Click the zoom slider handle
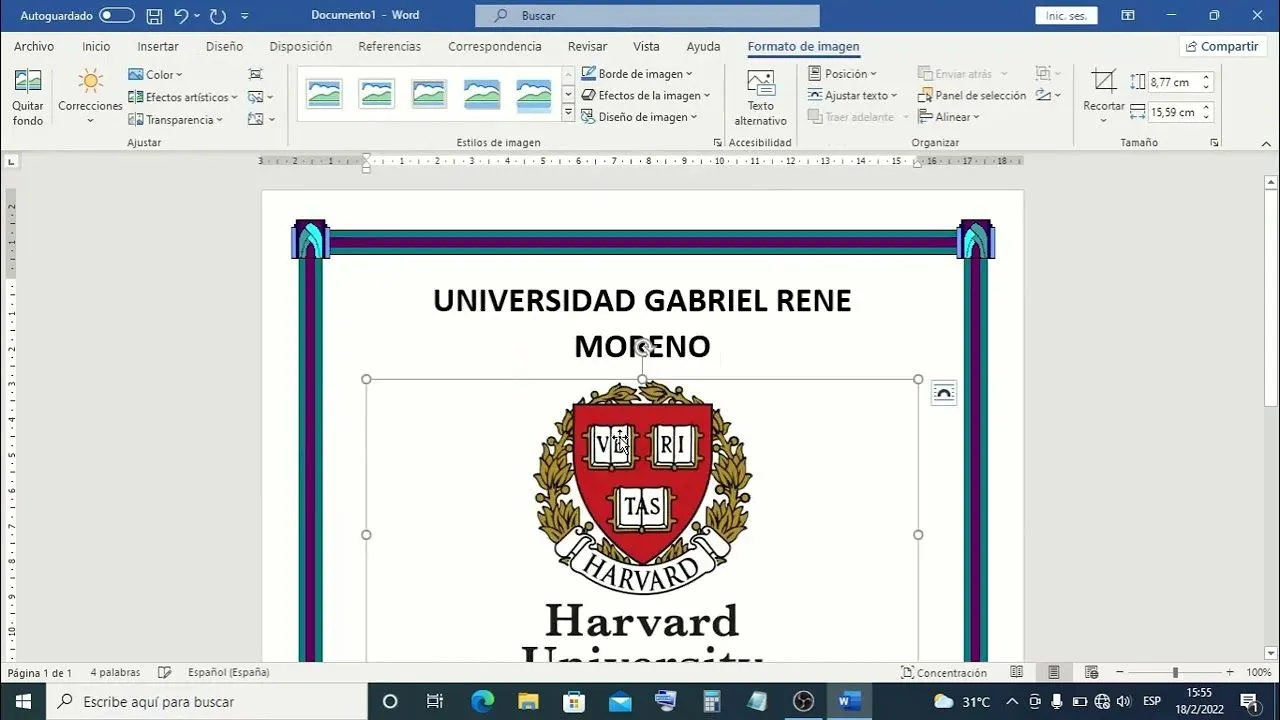The width and height of the screenshot is (1280, 720). 1175,673
